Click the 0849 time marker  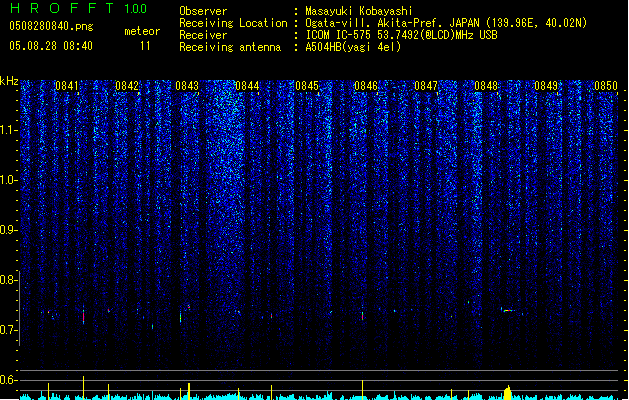pyautogui.click(x=546, y=86)
